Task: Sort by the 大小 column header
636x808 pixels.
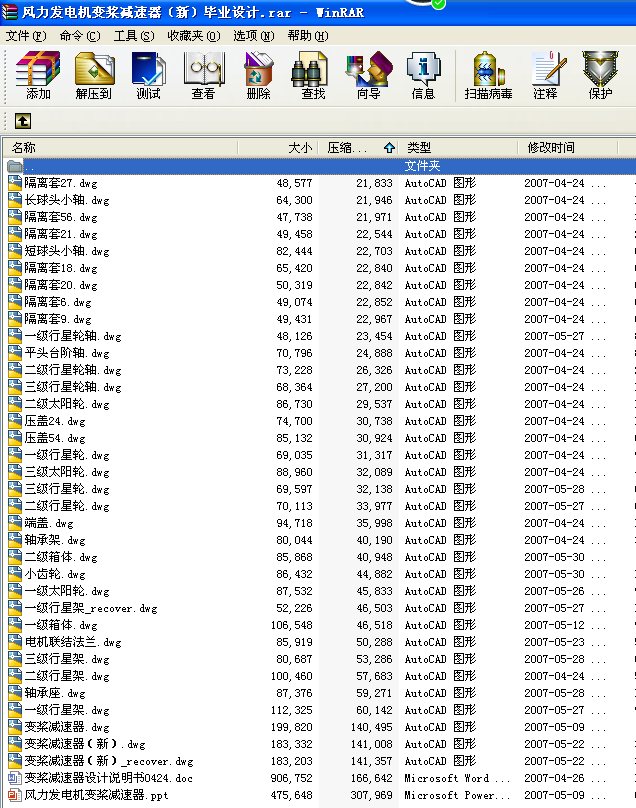Action: 278,148
